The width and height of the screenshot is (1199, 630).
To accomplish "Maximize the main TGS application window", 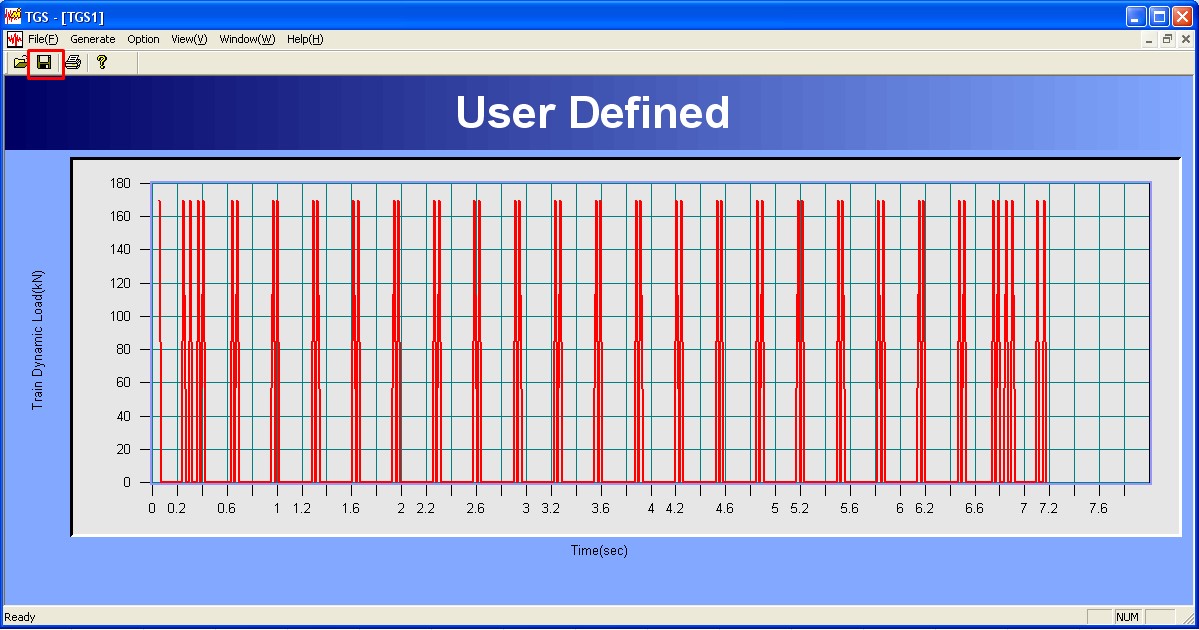I will pos(1158,16).
